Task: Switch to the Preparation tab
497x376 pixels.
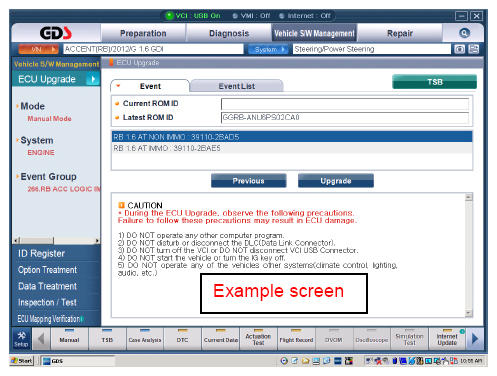Action: tap(143, 33)
